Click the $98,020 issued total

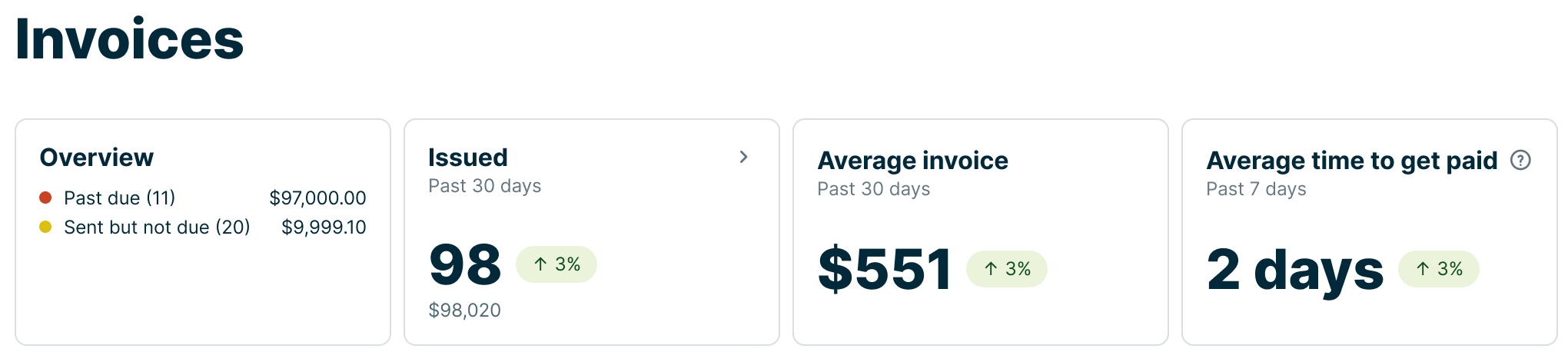tap(464, 311)
